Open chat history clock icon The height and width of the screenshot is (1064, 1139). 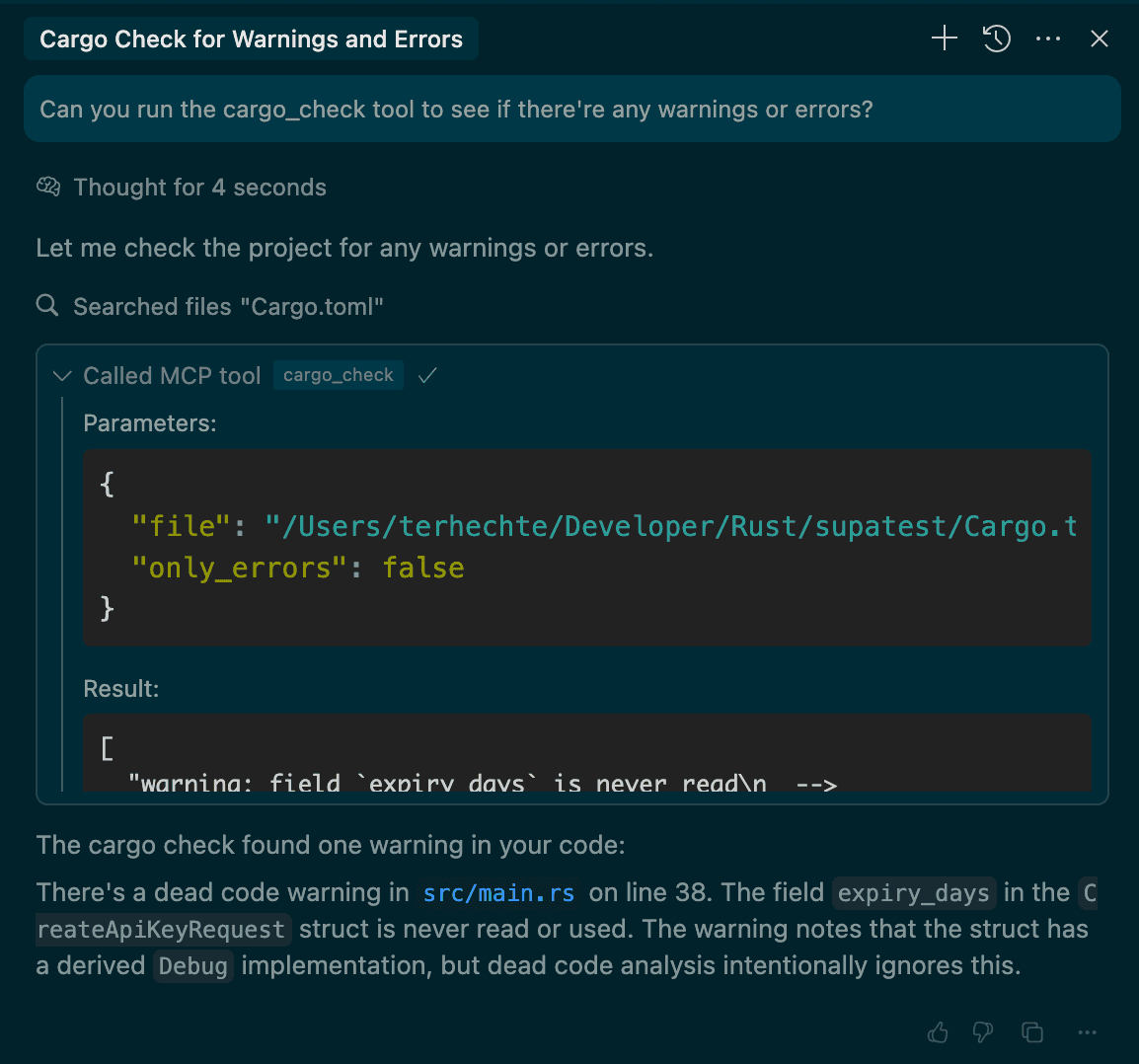coord(997,38)
